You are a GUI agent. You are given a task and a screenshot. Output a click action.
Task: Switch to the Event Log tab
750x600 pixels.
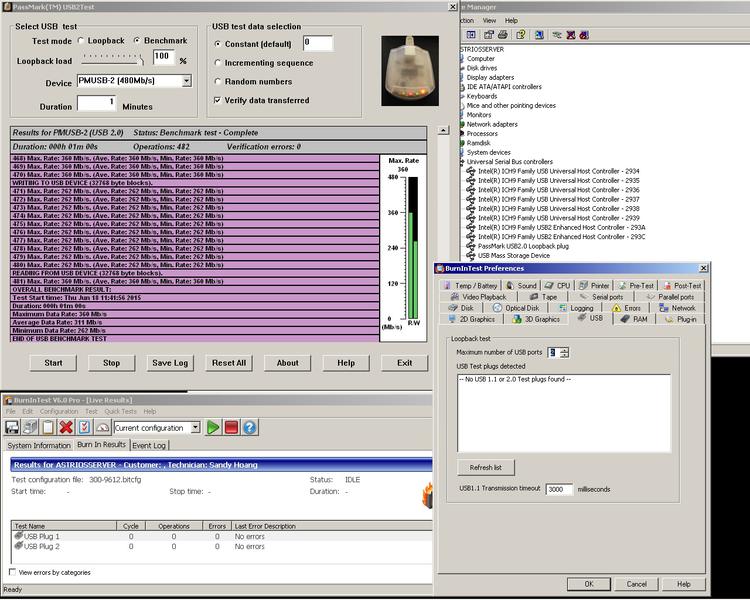click(x=149, y=445)
